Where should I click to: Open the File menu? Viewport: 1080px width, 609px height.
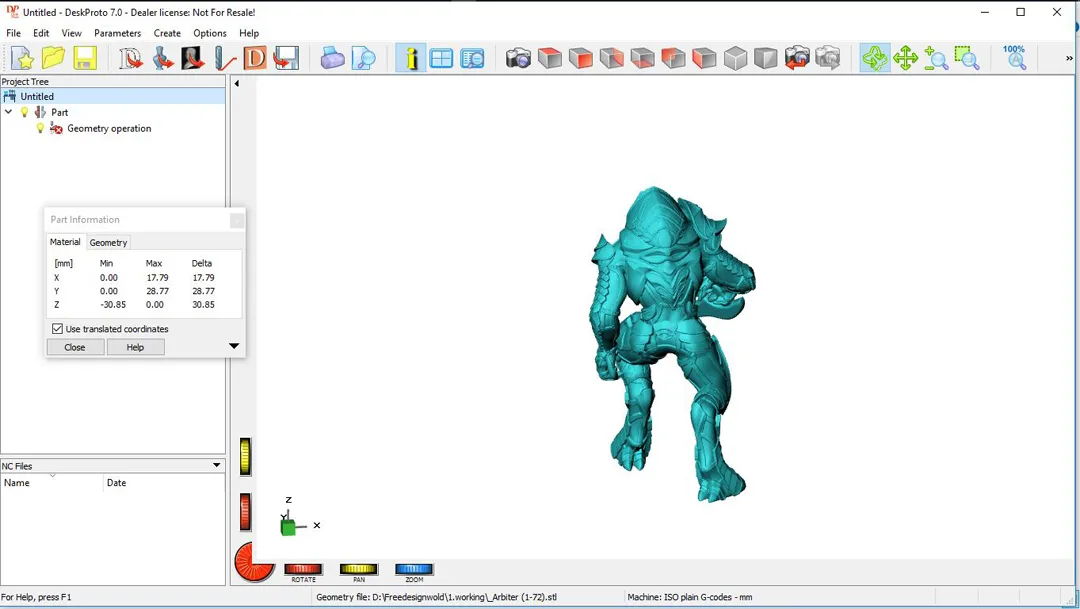(x=13, y=33)
